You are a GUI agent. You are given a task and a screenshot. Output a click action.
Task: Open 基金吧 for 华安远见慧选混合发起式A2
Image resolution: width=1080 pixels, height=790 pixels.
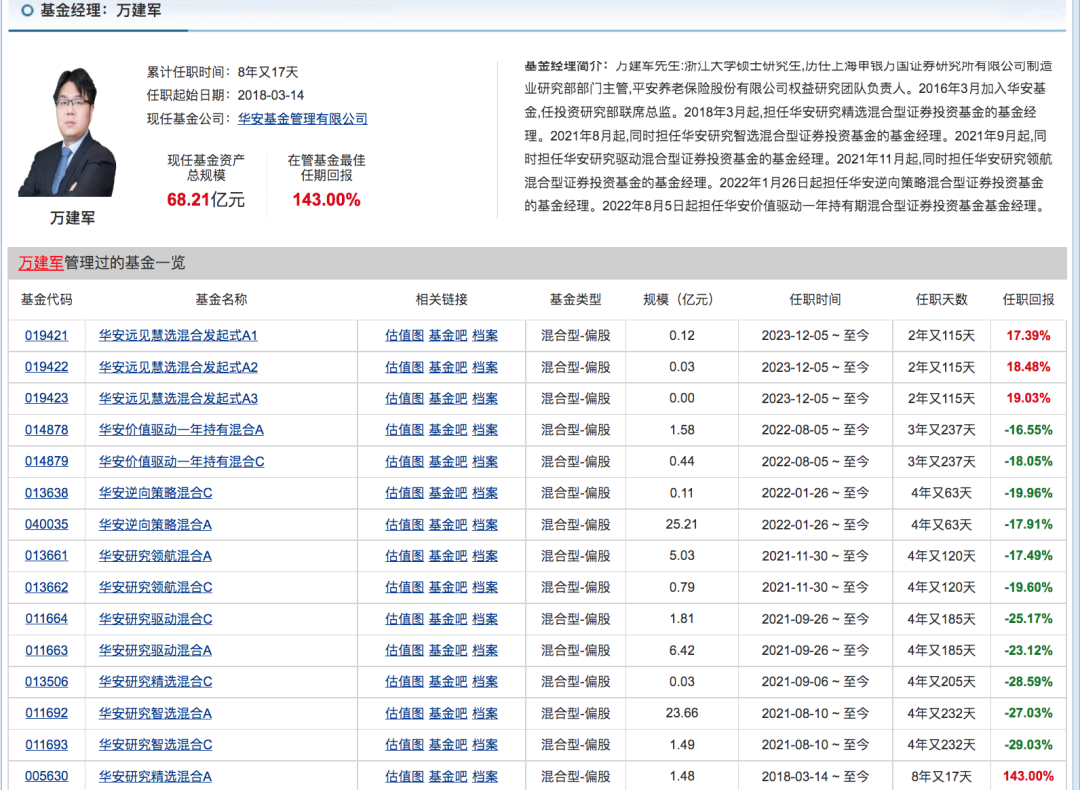[448, 367]
